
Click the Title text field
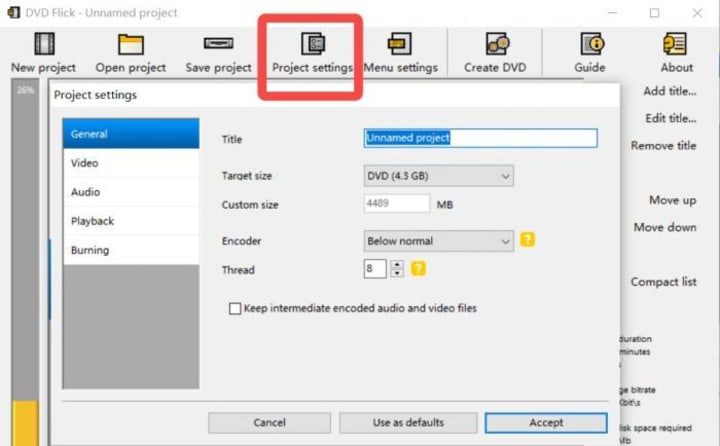(x=480, y=138)
